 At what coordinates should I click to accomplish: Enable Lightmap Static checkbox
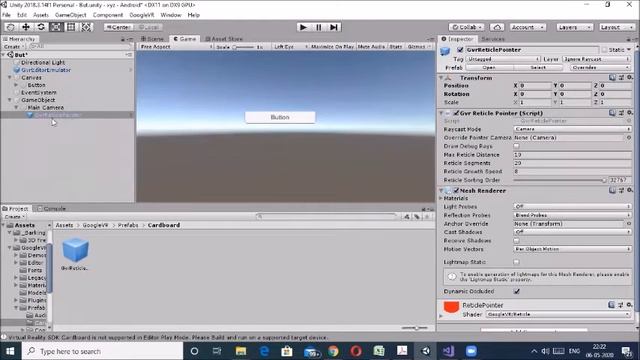pos(516,262)
